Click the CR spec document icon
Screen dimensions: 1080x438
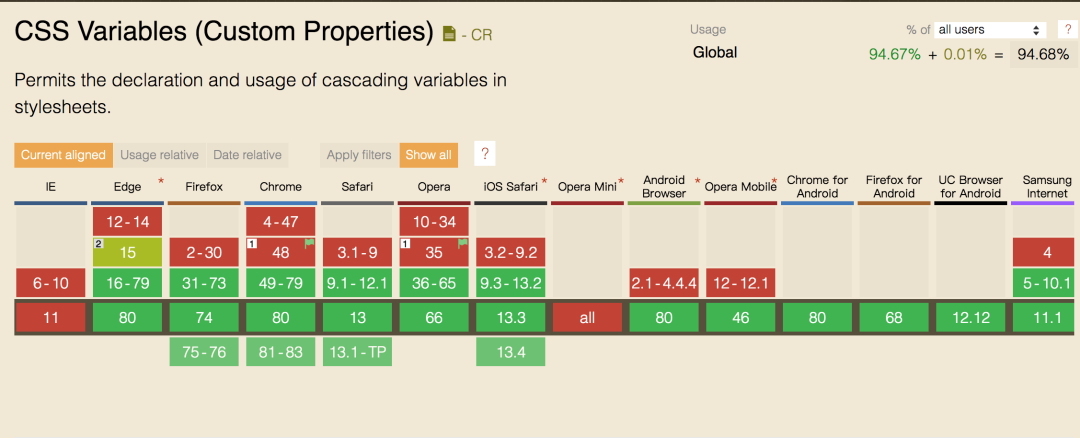tap(449, 34)
